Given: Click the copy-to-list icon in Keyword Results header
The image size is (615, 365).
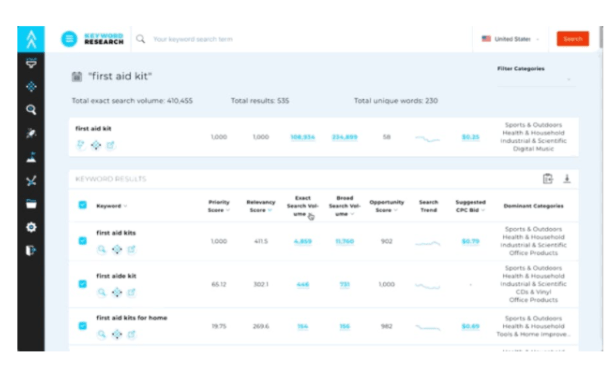Looking at the screenshot, I should click(548, 179).
